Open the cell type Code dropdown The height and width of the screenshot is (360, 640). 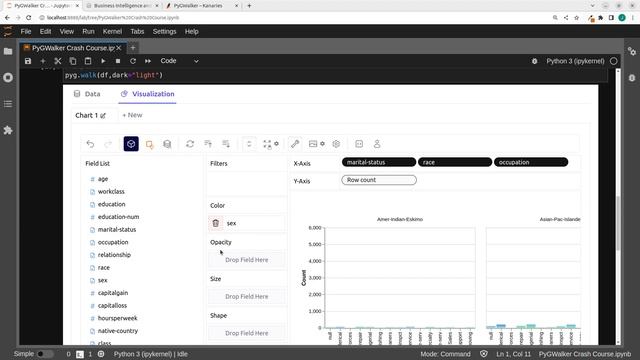[180, 61]
